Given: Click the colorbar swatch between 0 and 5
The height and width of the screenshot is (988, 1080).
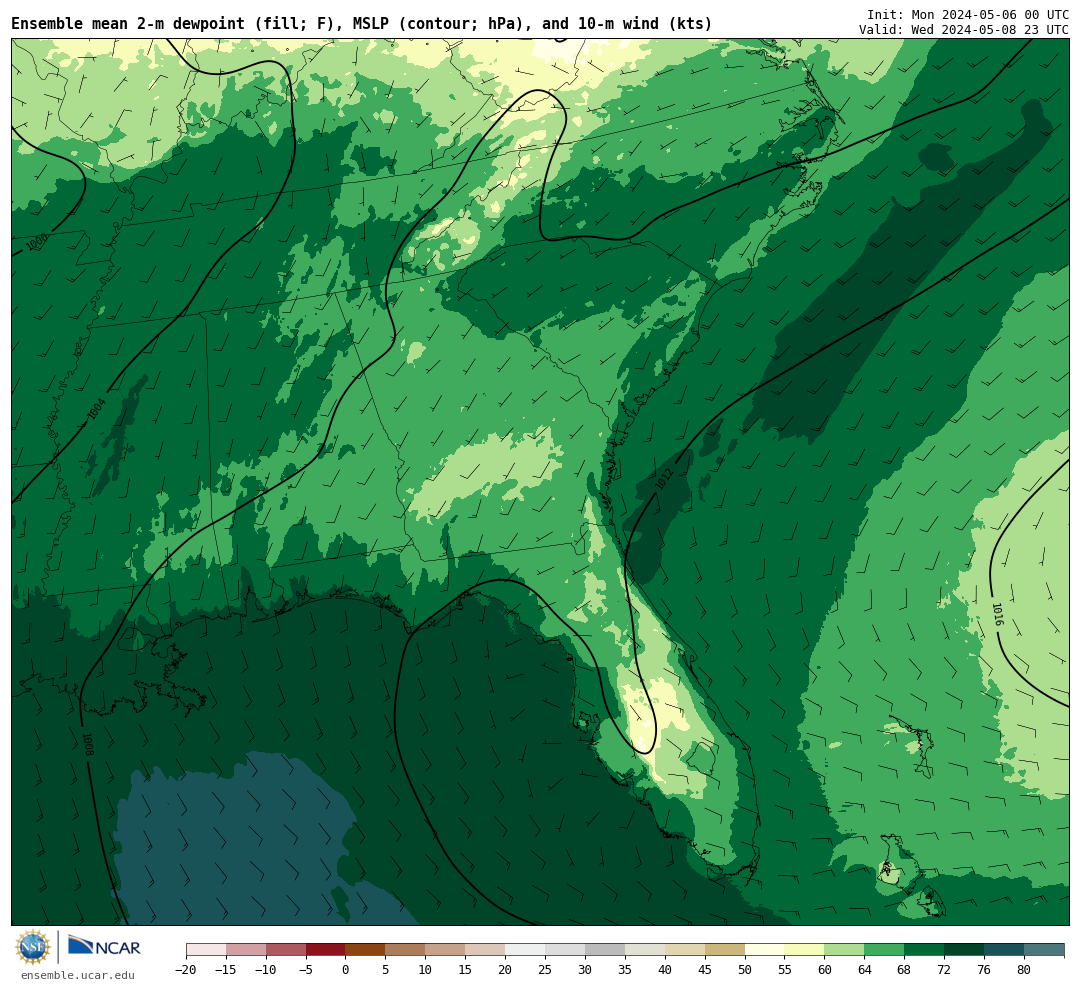Looking at the screenshot, I should [365, 949].
